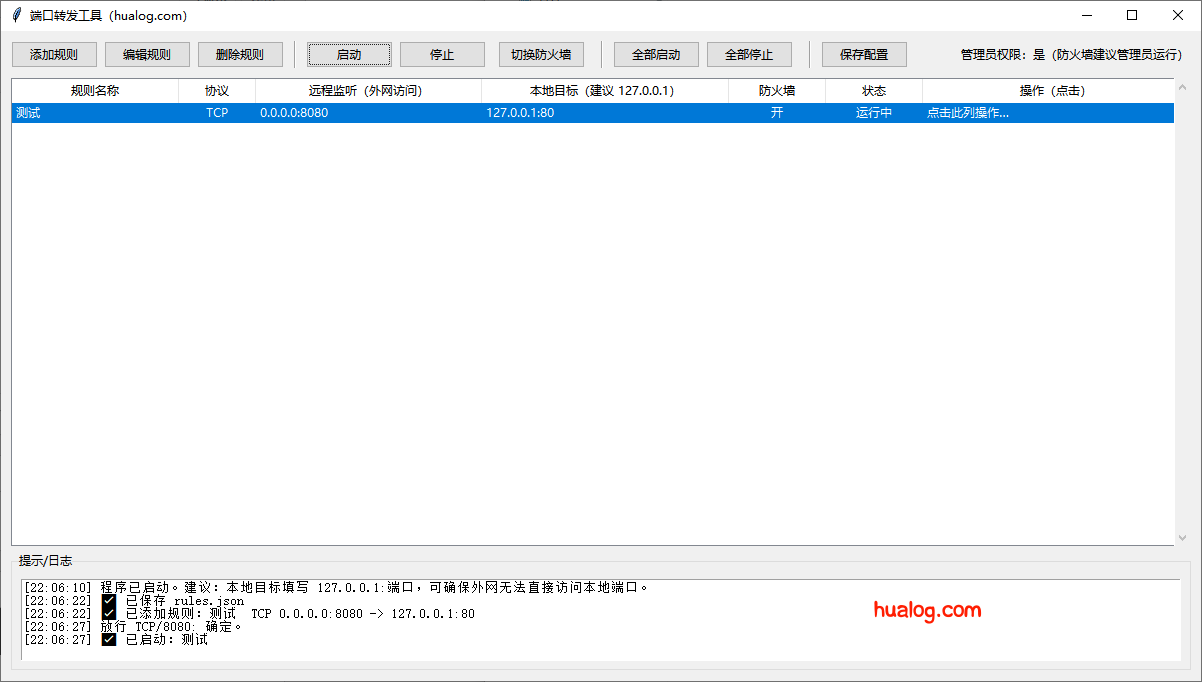The image size is (1202, 682).
Task: Open the 添加规则 button to add a rule
Action: pos(54,54)
